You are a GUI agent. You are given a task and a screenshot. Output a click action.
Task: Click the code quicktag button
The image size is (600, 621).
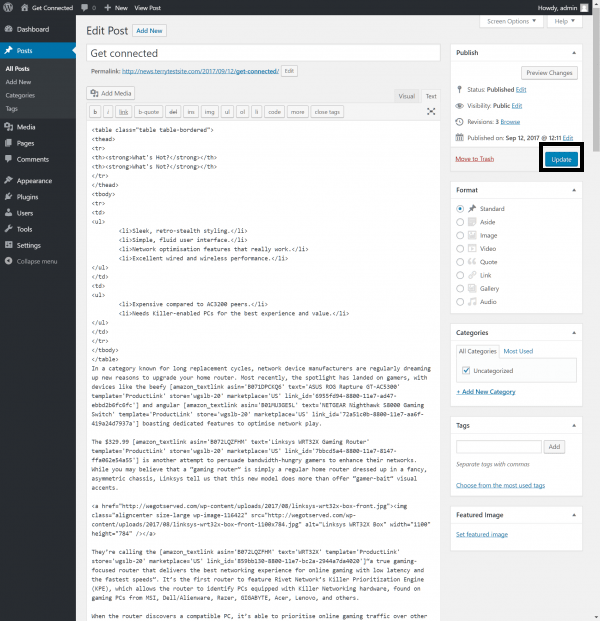coord(274,112)
